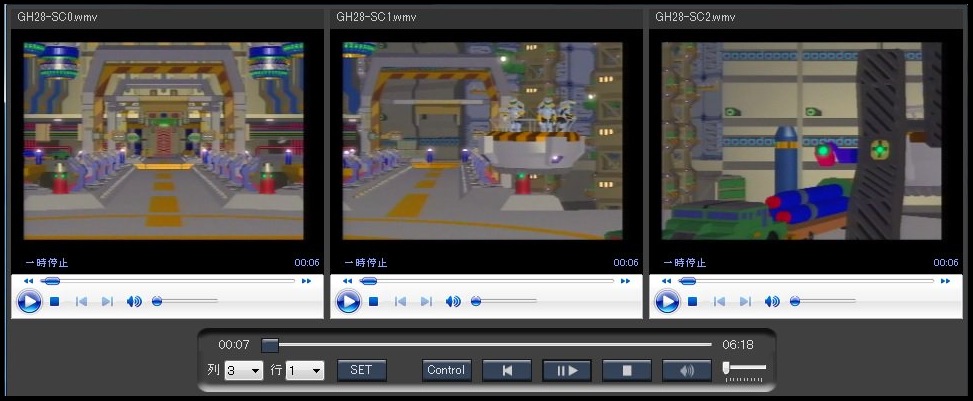Click the GH28-SC2.wmv video frame
Viewport: 973px width, 401px height.
tap(802, 141)
